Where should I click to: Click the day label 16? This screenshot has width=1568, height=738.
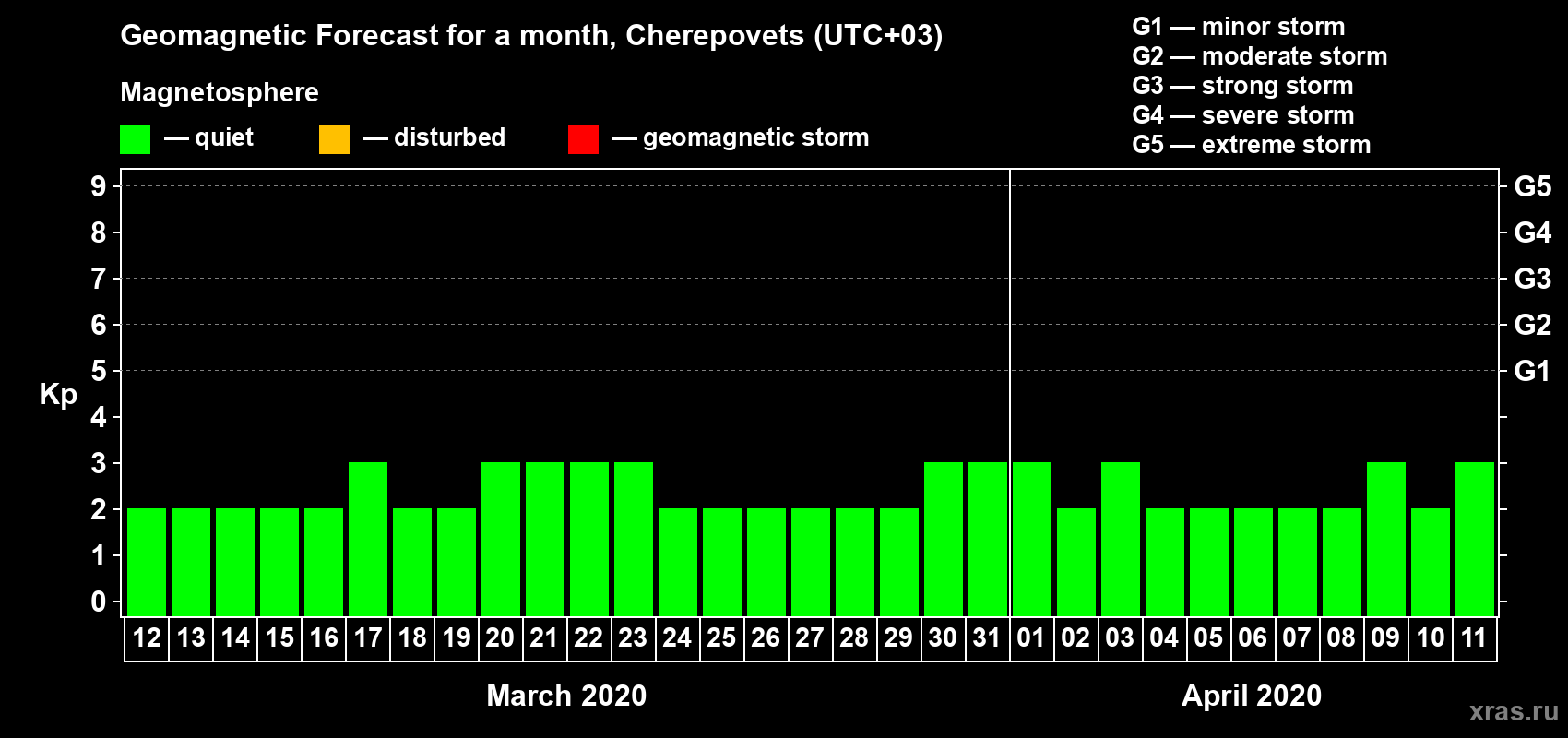point(324,637)
